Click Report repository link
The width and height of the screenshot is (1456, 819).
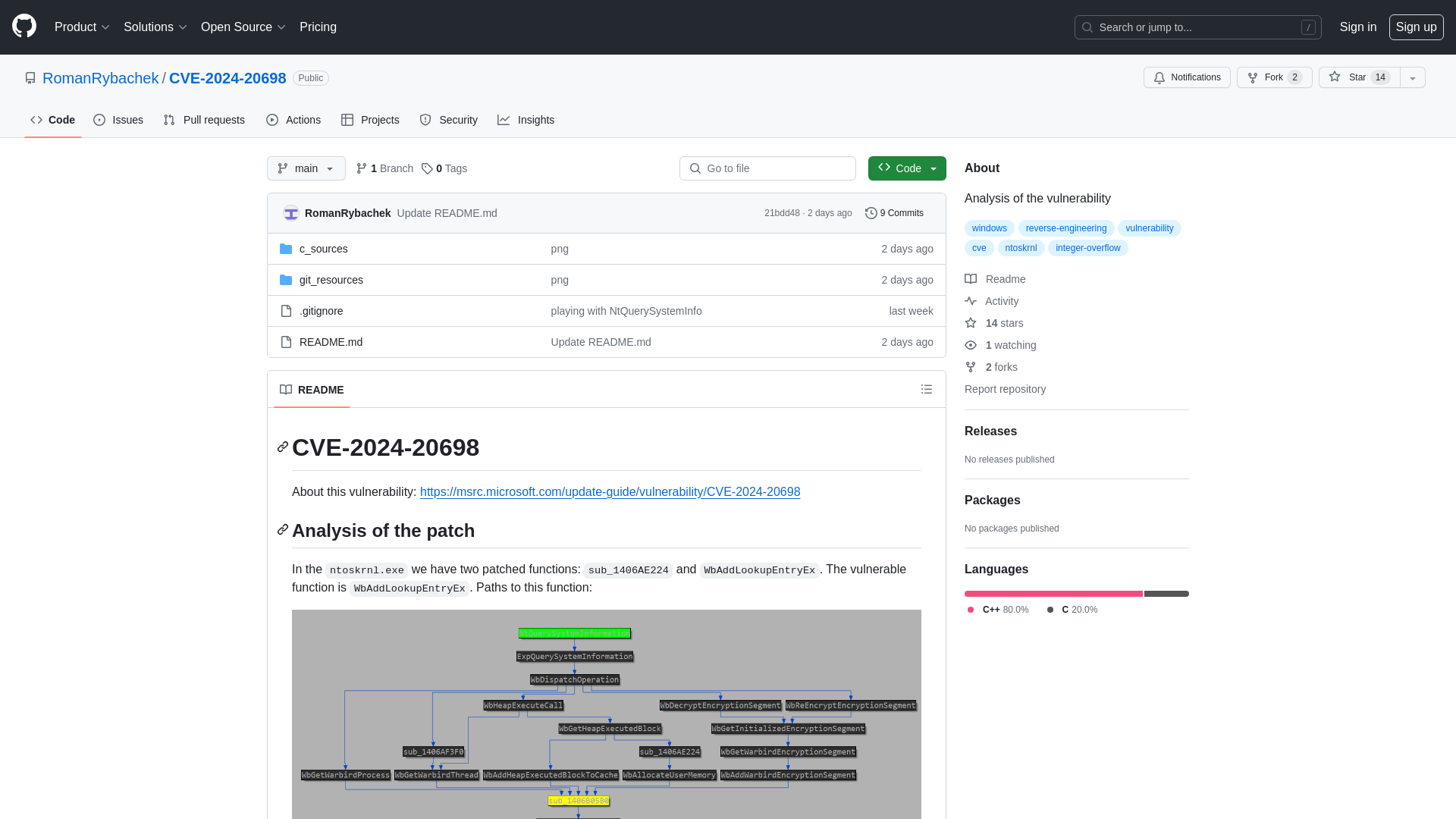[1006, 389]
